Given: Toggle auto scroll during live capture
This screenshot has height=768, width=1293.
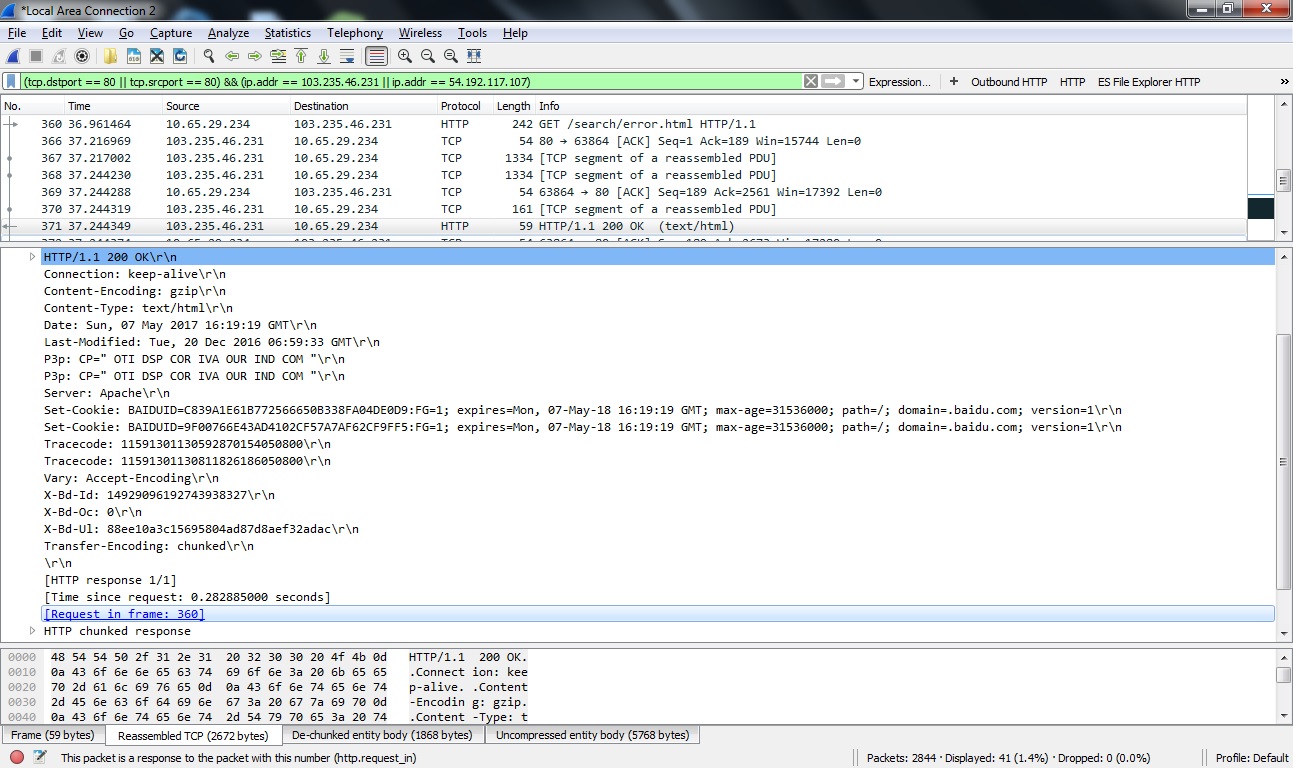Looking at the screenshot, I should click(347, 56).
